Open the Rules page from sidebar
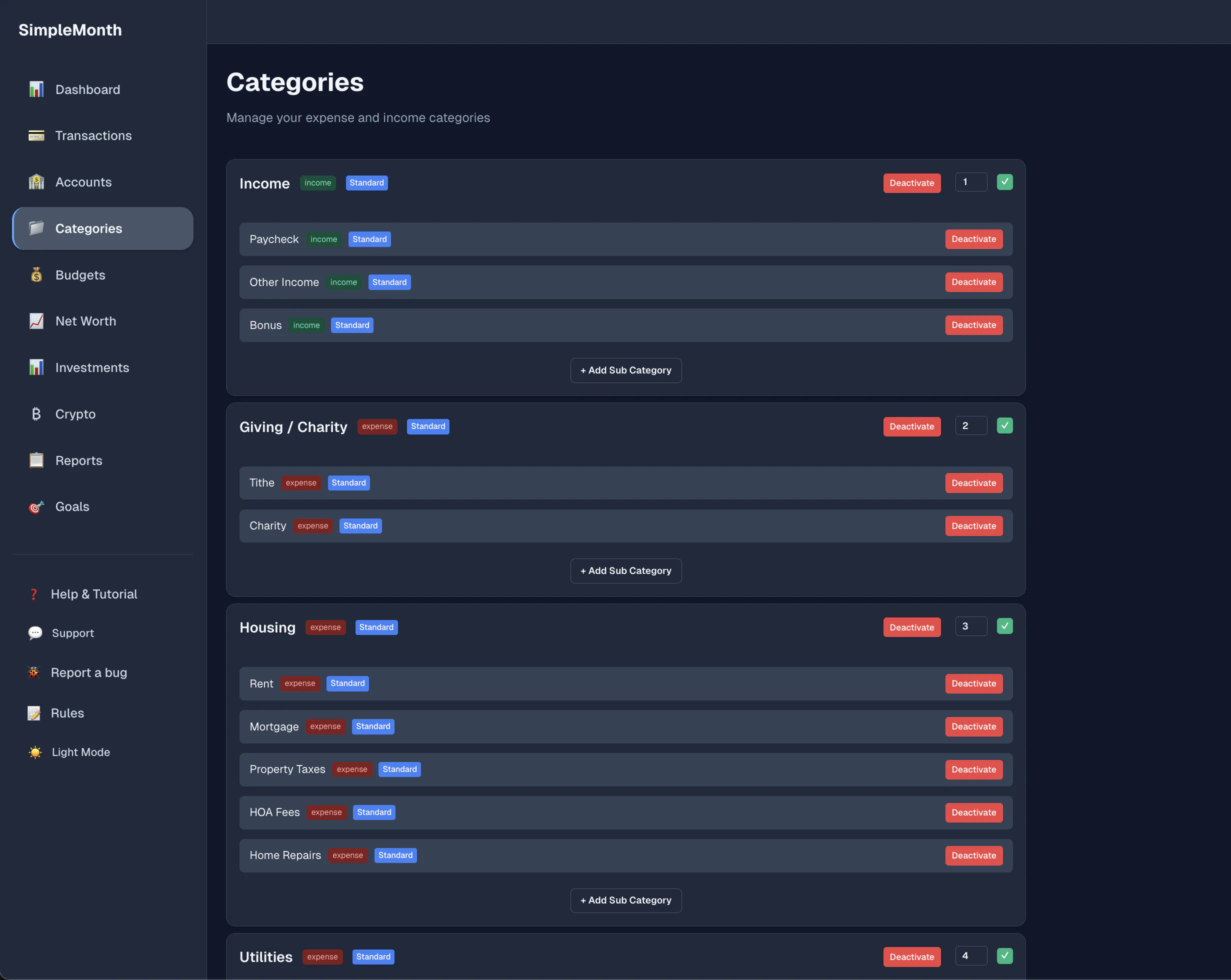1231x980 pixels. point(67,712)
